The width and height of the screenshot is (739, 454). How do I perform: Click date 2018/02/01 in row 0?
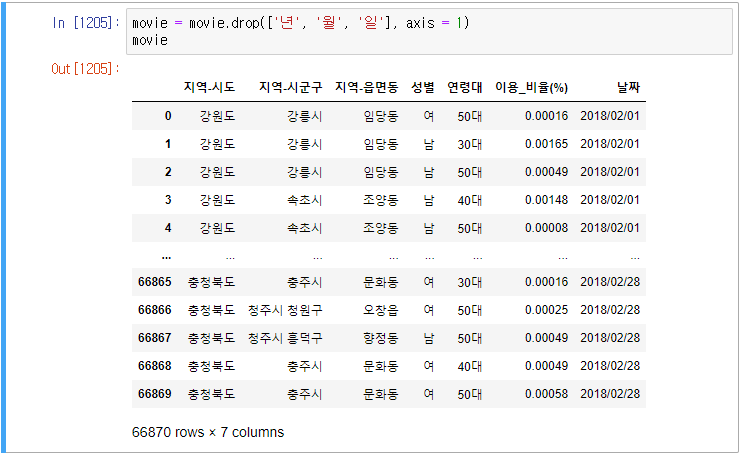610,116
